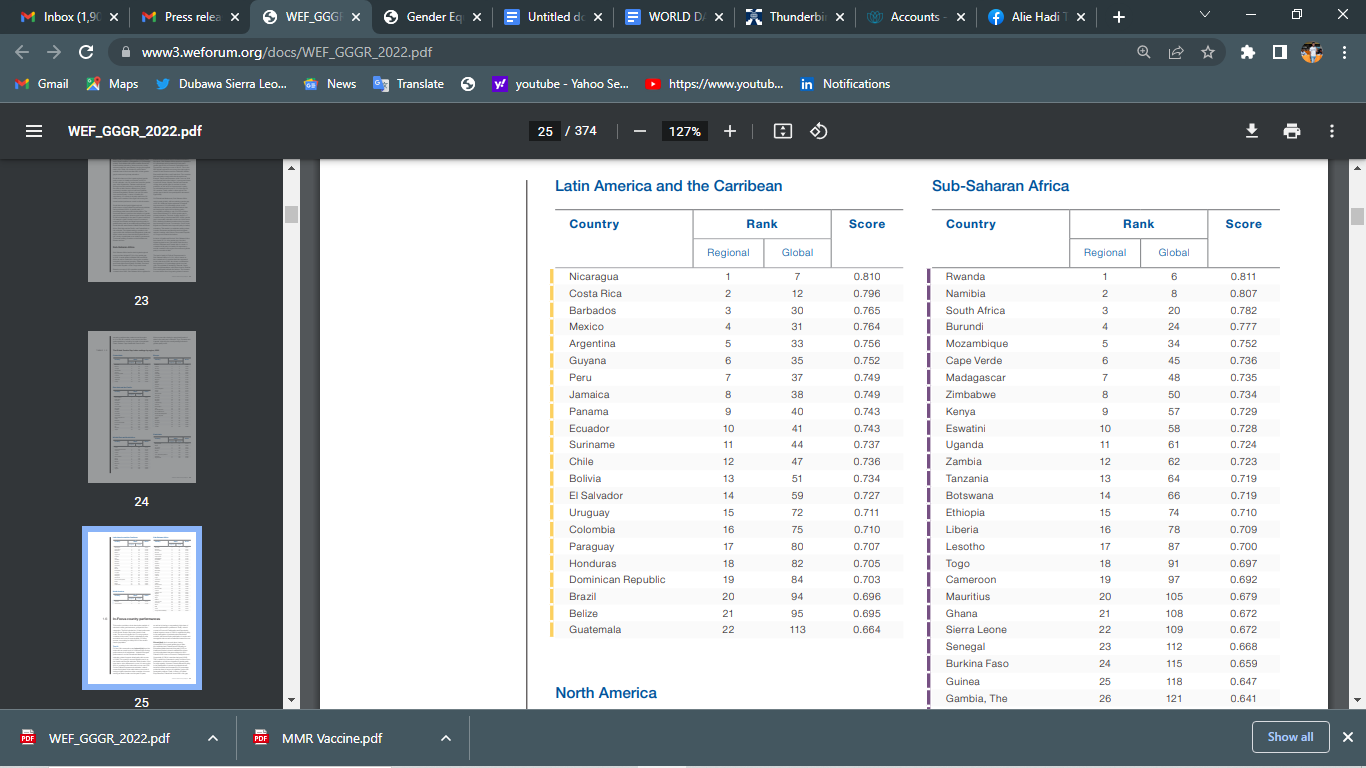Expand options for MMR Vaccine.pdf download

pyautogui.click(x=445, y=738)
